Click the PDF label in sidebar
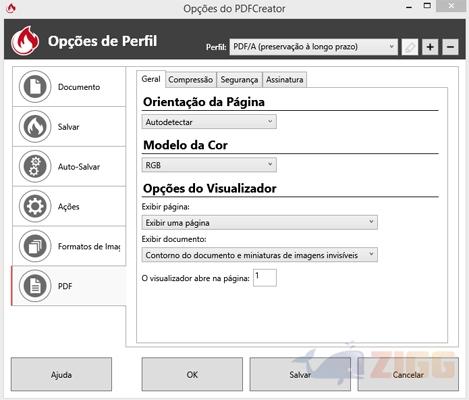Screen dimensions: 469x400 pyautogui.click(x=65, y=286)
